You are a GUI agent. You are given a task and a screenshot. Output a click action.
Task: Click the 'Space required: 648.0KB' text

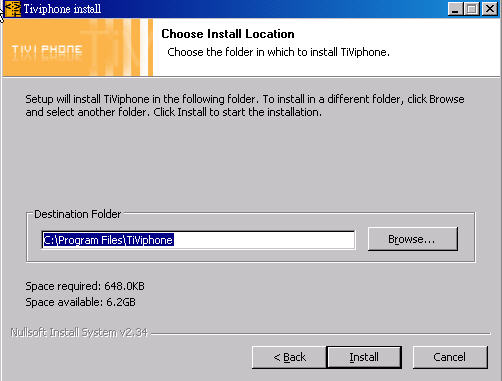85,286
